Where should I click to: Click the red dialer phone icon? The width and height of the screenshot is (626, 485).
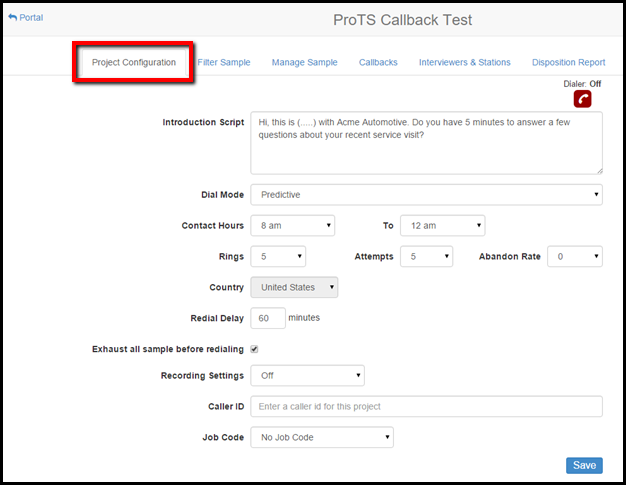pyautogui.click(x=581, y=100)
